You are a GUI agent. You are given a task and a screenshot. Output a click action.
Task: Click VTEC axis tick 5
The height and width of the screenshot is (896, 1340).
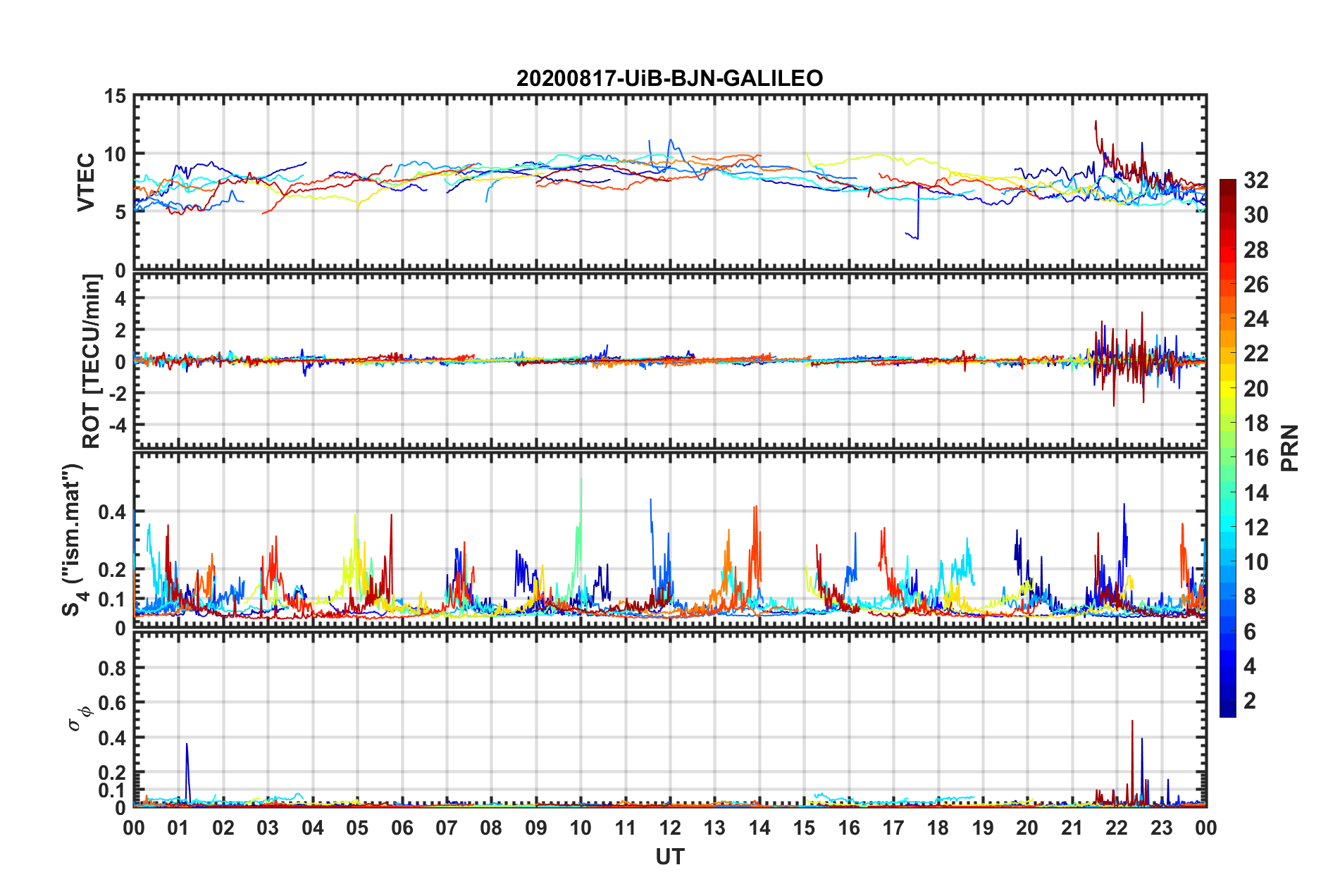point(120,213)
